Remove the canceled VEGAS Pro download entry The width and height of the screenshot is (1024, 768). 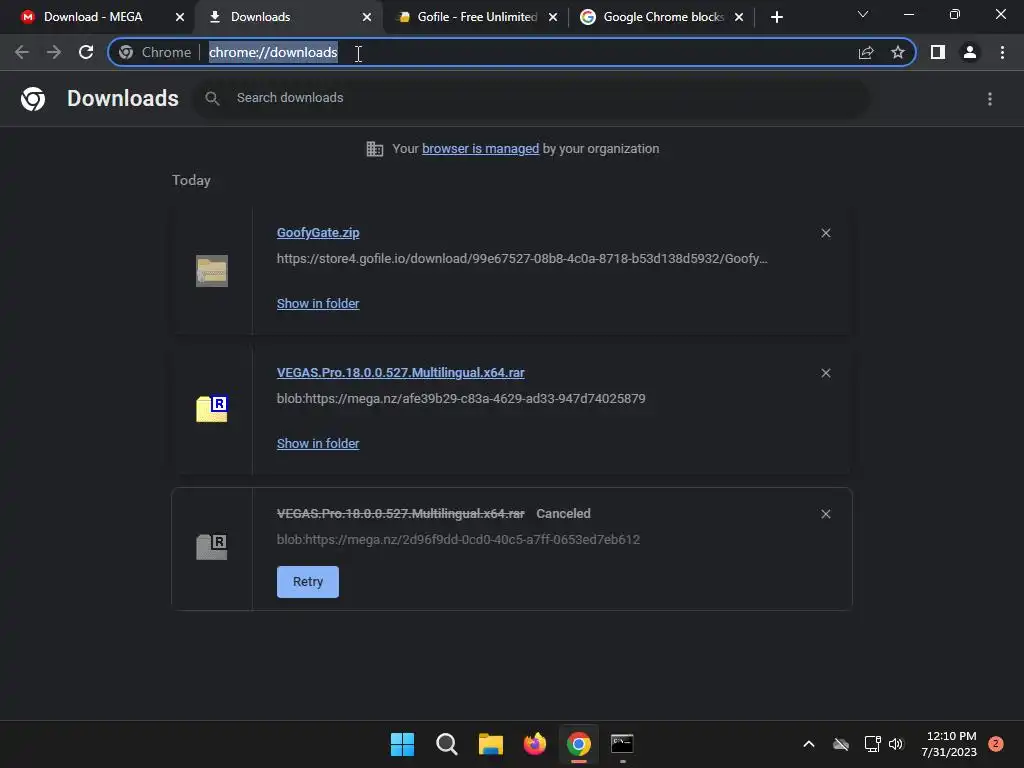click(x=825, y=514)
